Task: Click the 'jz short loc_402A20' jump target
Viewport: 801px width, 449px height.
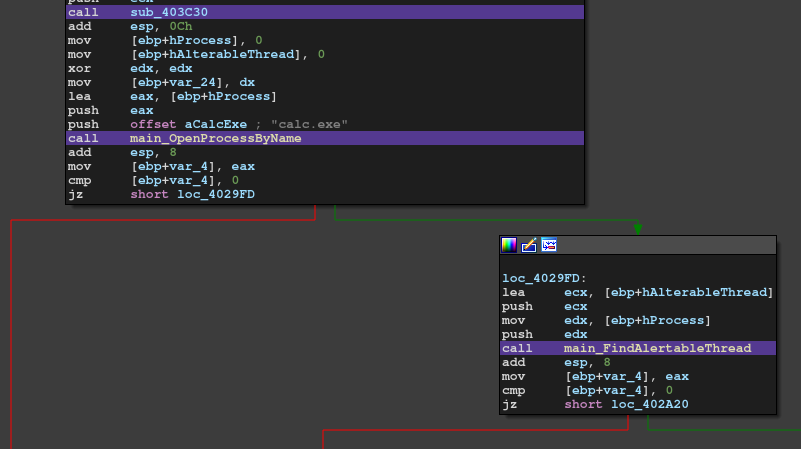Action: [x=650, y=405]
